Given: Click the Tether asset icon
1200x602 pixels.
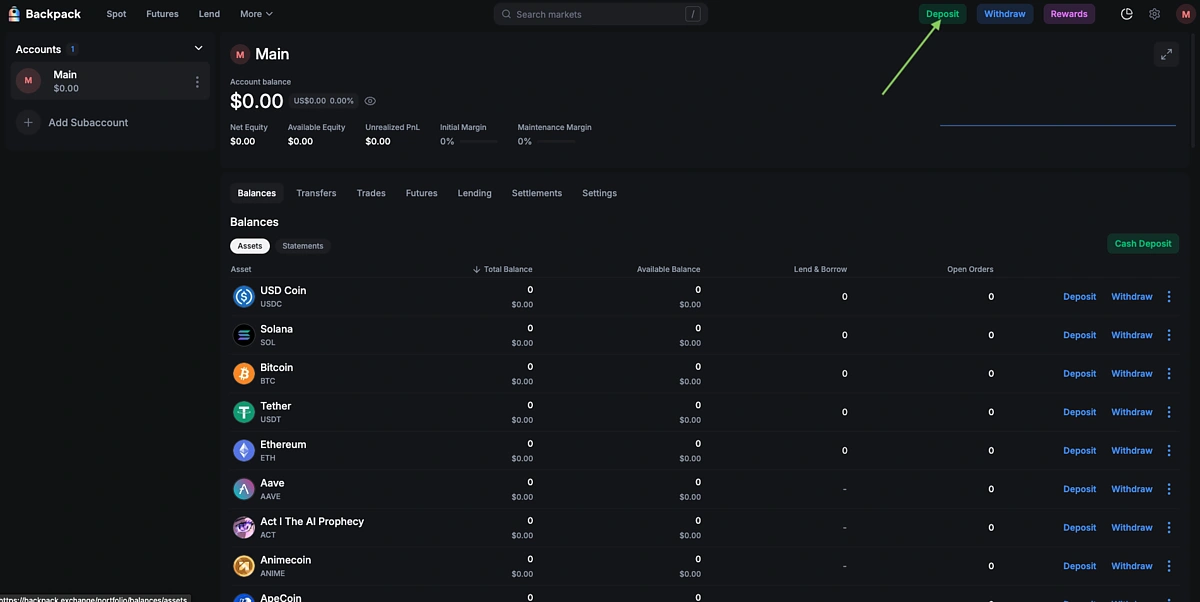Looking at the screenshot, I should point(244,412).
